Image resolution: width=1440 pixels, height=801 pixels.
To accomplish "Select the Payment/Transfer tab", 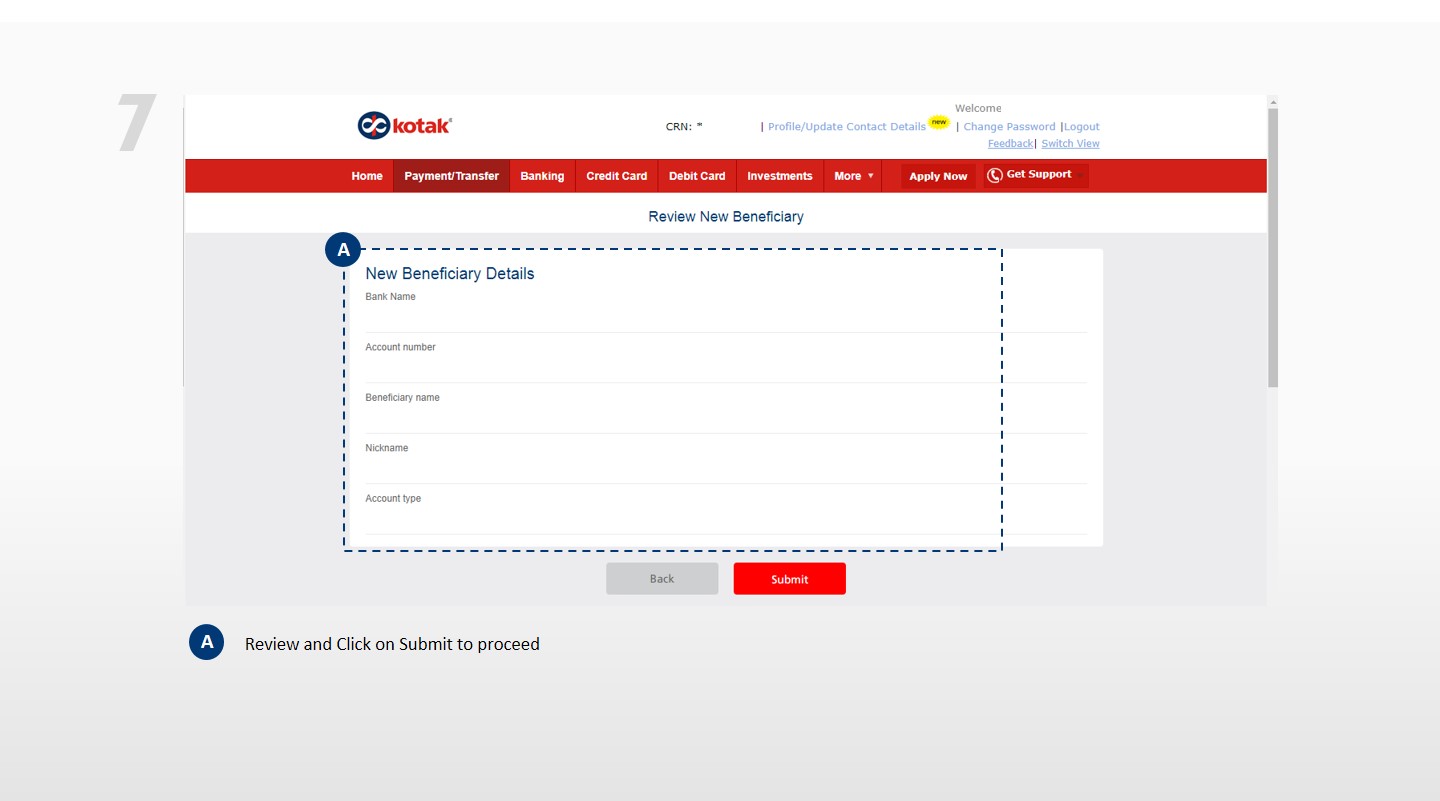I will [451, 176].
